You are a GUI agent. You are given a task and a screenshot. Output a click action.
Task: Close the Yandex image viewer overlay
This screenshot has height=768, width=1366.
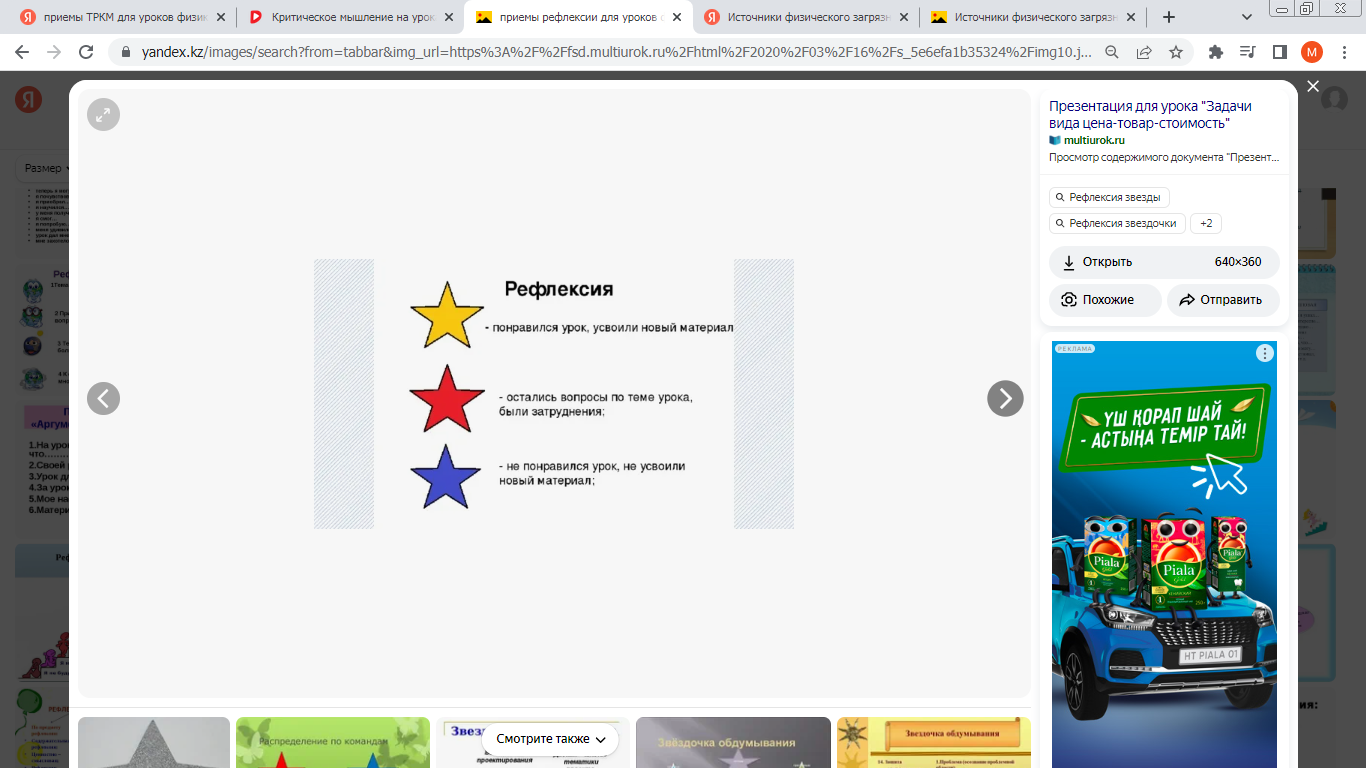[1313, 87]
